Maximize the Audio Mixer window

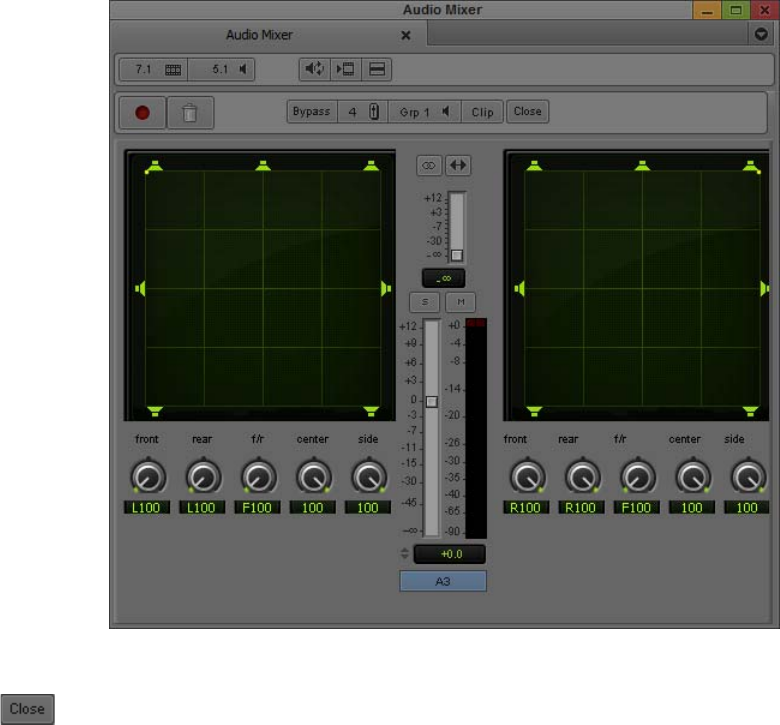736,10
